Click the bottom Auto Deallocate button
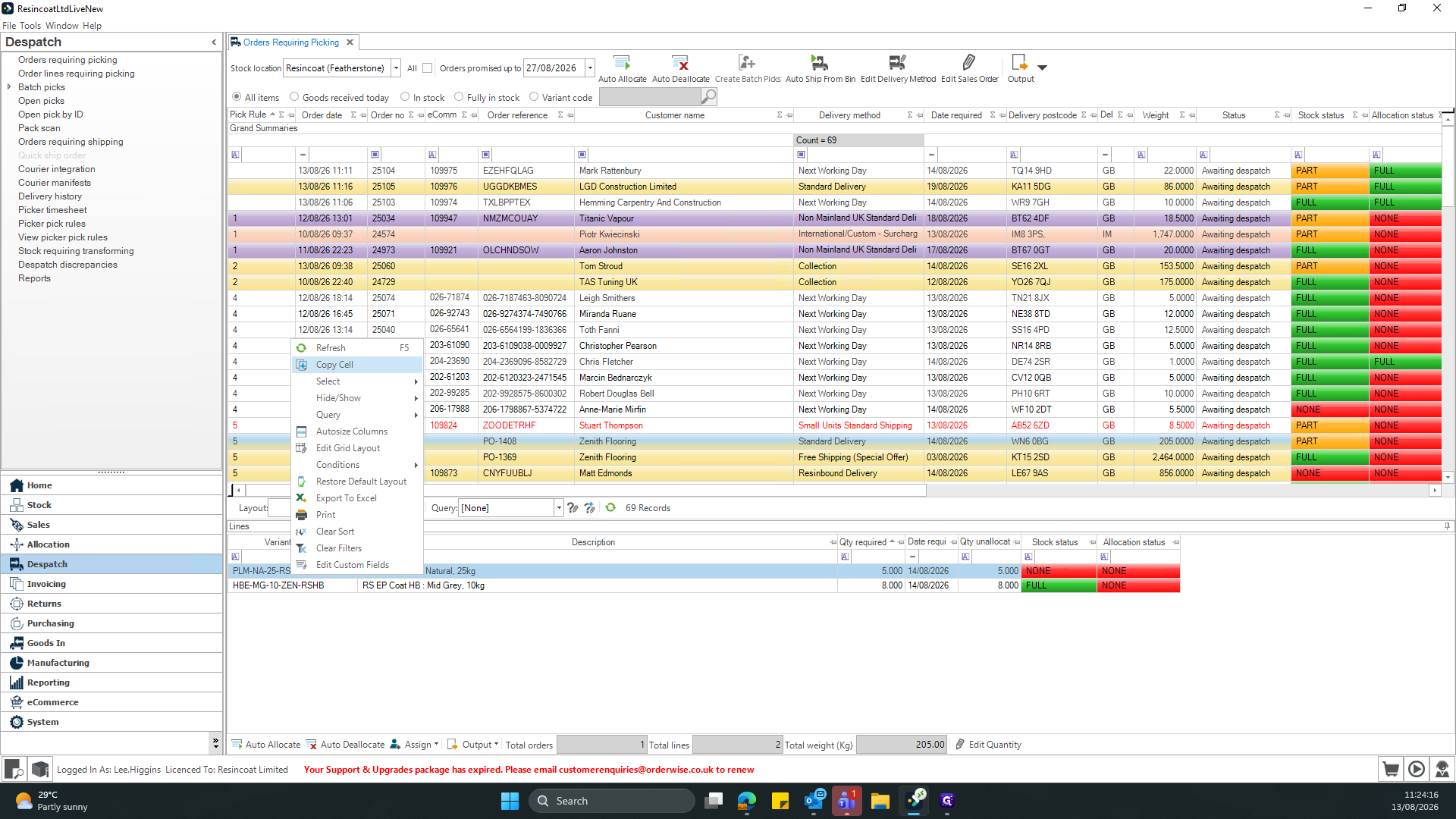The image size is (1456, 819). pyautogui.click(x=346, y=745)
